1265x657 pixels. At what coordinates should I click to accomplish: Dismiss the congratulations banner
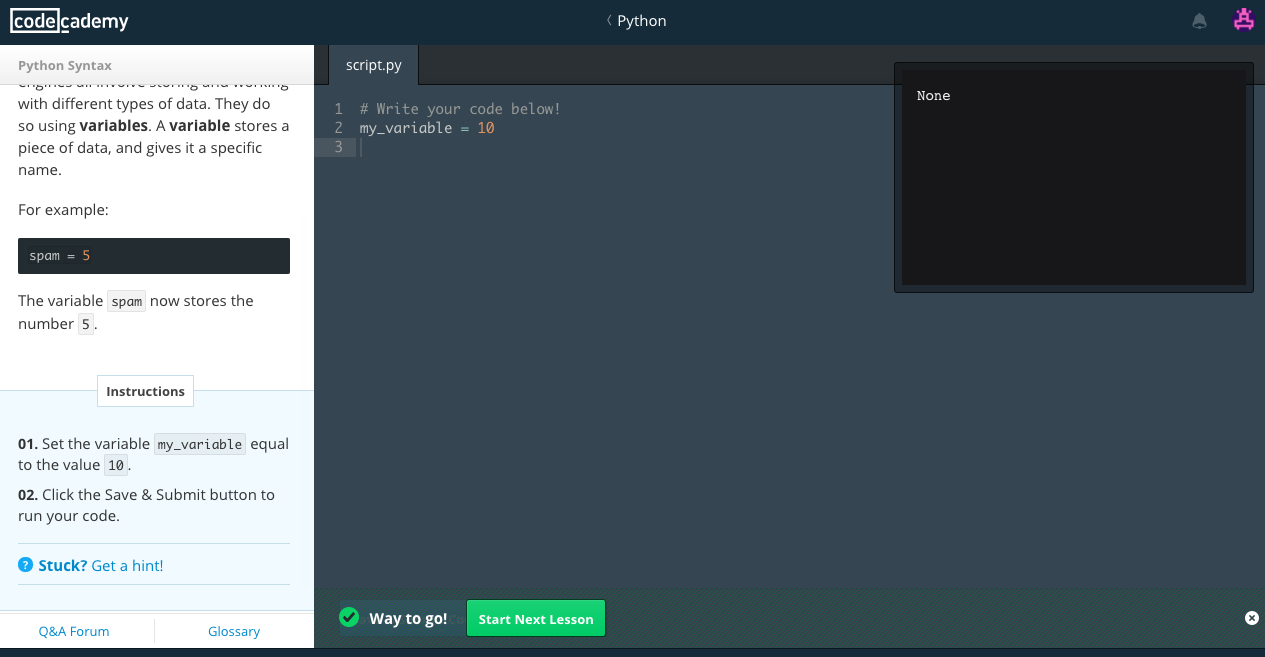click(1252, 618)
